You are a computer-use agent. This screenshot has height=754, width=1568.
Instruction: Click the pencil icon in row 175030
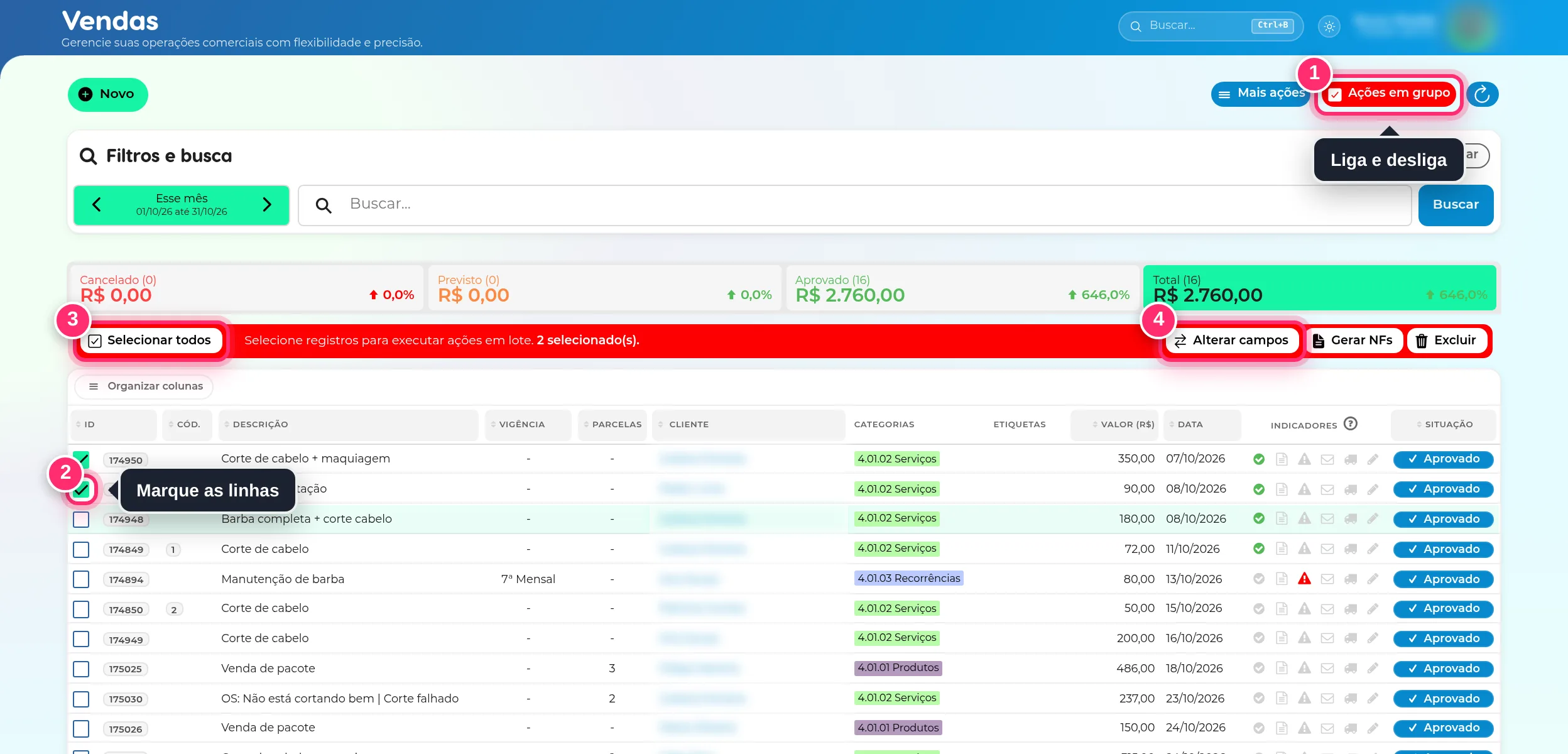pos(1373,698)
